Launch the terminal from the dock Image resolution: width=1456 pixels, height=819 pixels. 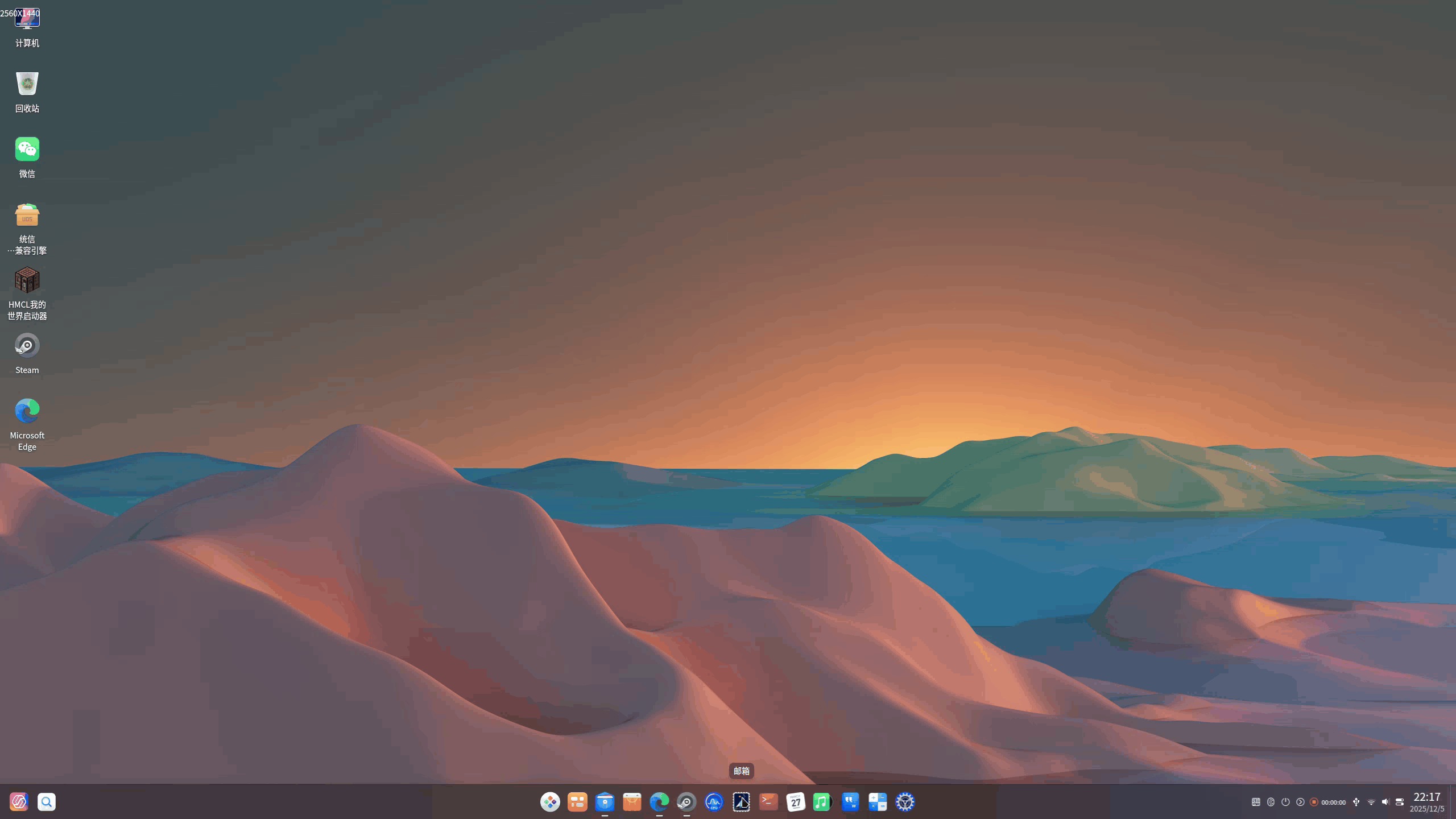[x=768, y=802]
